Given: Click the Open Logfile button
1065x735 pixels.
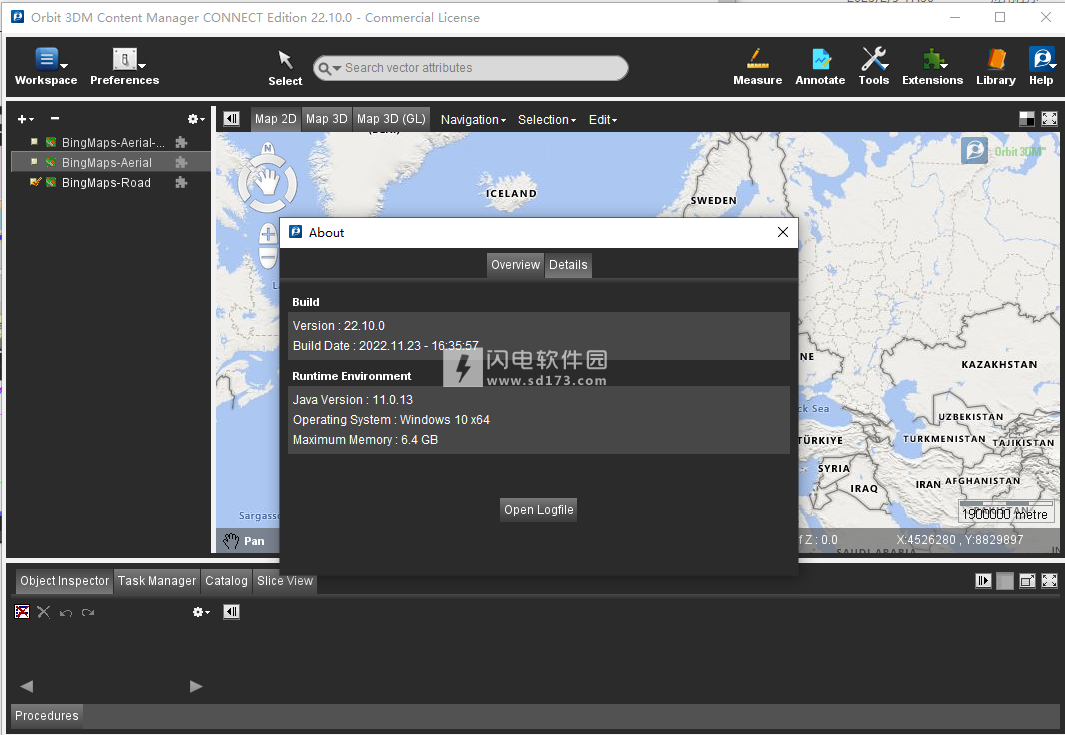Looking at the screenshot, I should pos(539,509).
